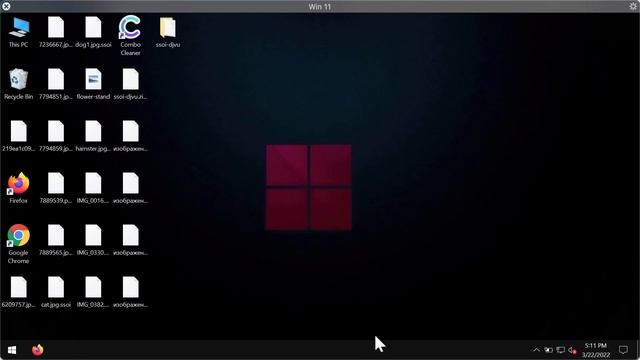
Task: Select the 219ea1c09 file icon
Action: tap(18, 136)
